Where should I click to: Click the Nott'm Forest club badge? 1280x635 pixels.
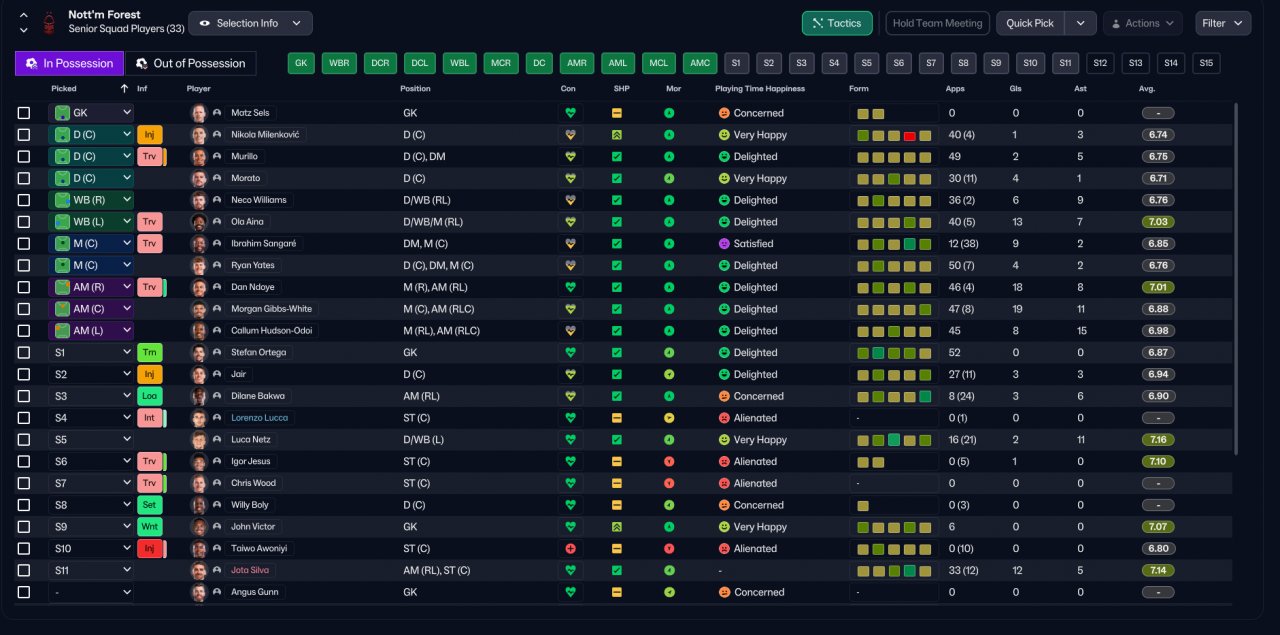48,22
